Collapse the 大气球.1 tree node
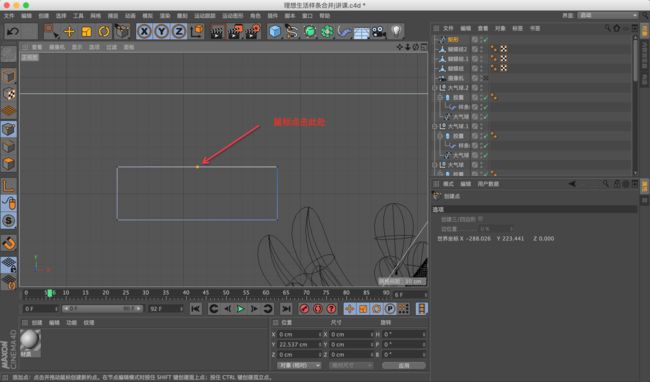 434,126
